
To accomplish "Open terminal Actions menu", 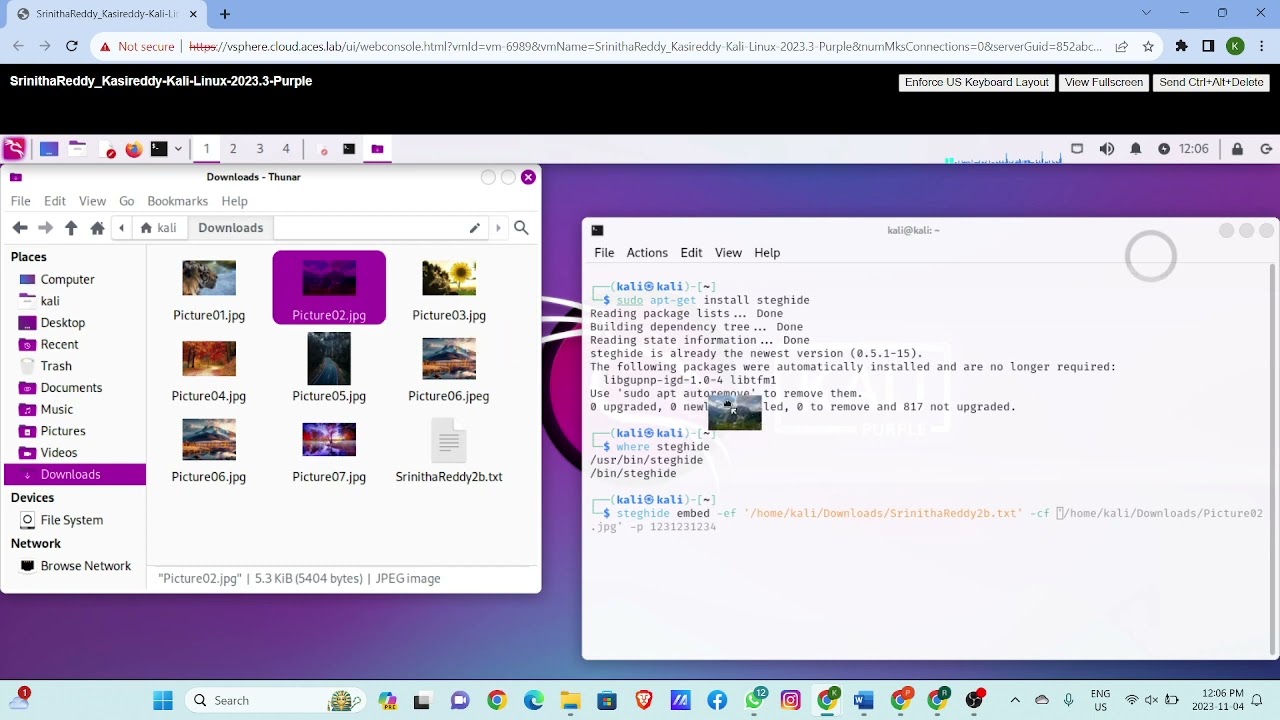I will pyautogui.click(x=647, y=253).
